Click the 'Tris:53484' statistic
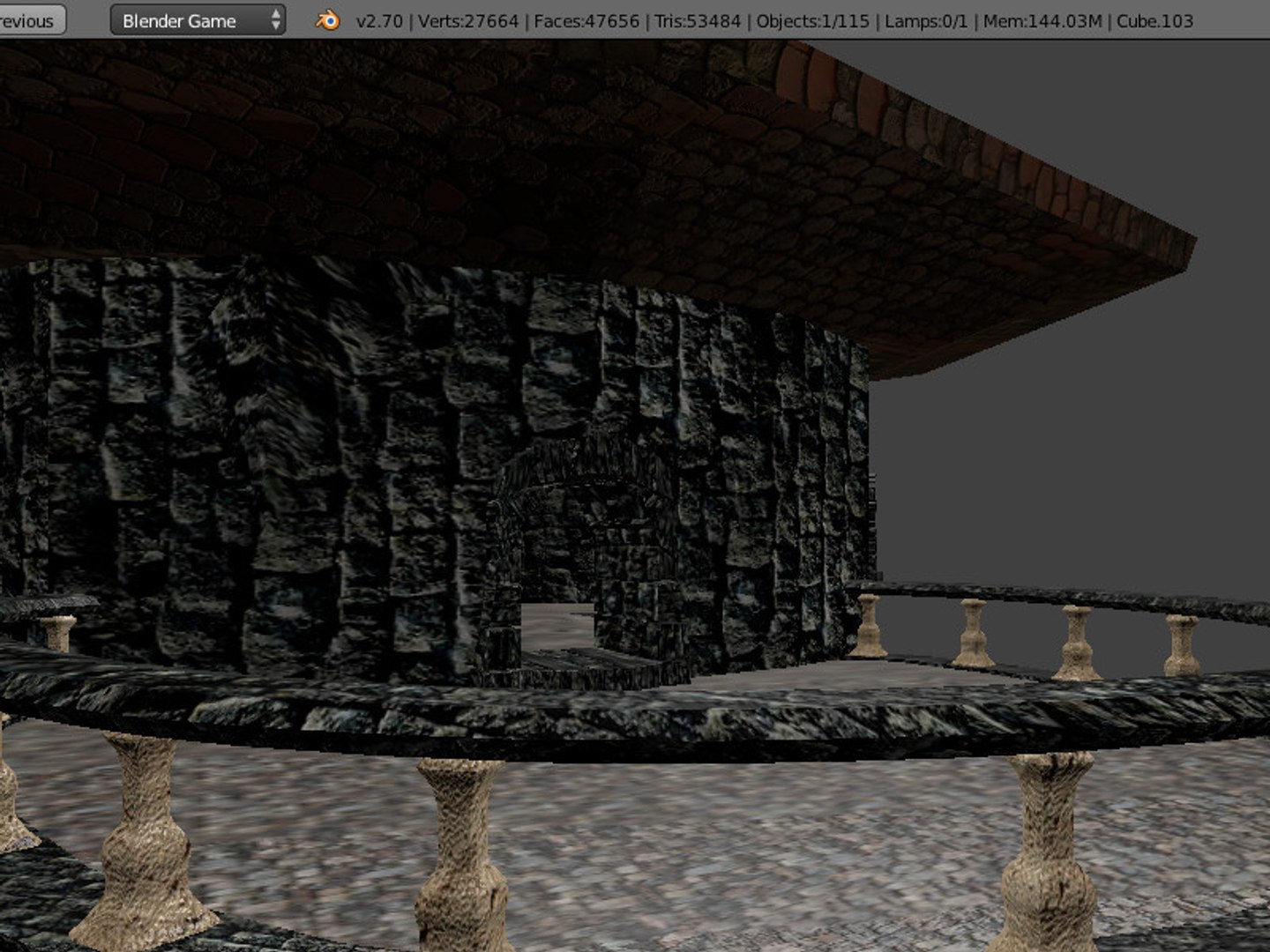This screenshot has height=952, width=1270. [698, 21]
